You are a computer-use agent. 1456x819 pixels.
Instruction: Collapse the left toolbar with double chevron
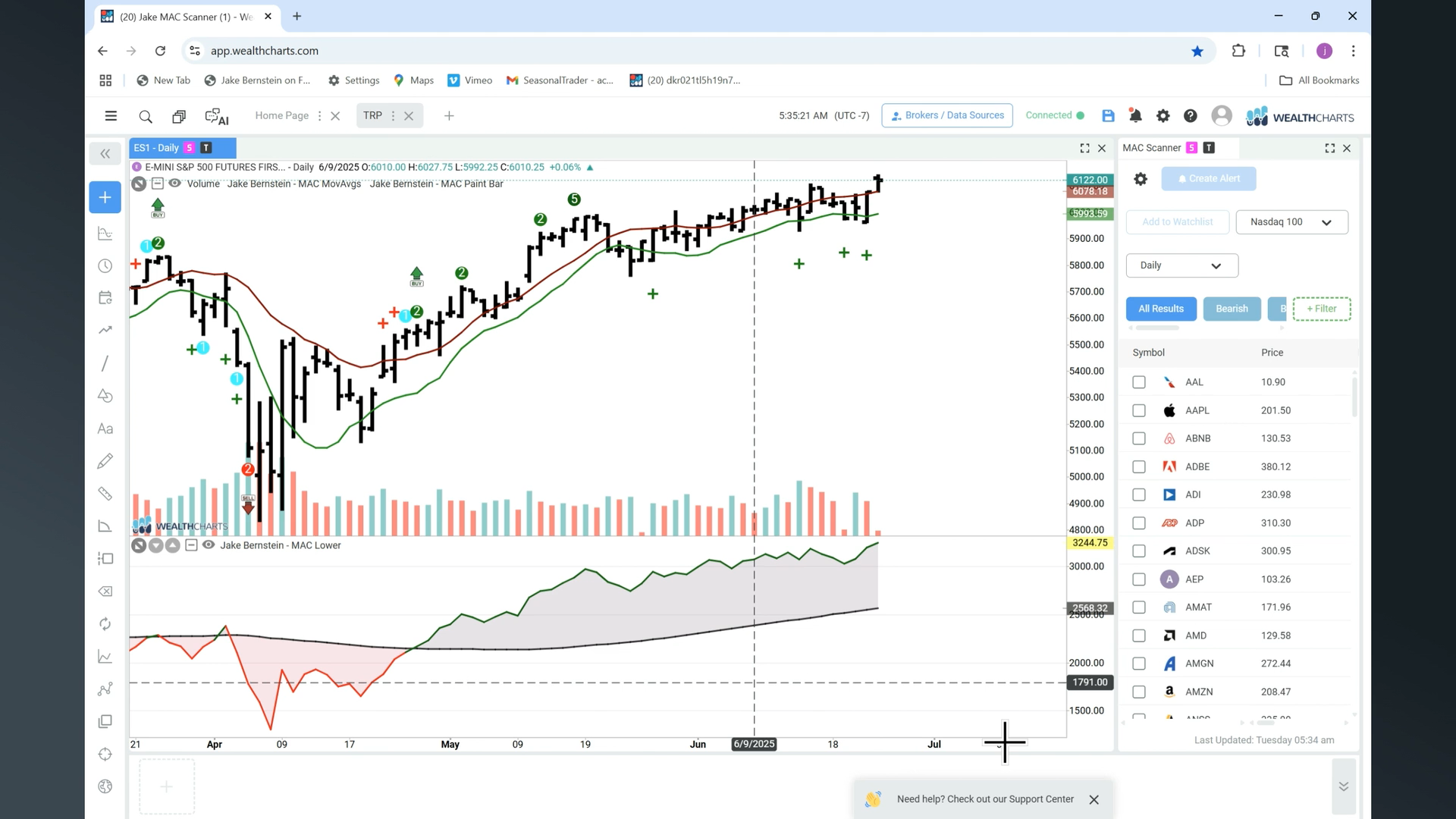click(105, 154)
